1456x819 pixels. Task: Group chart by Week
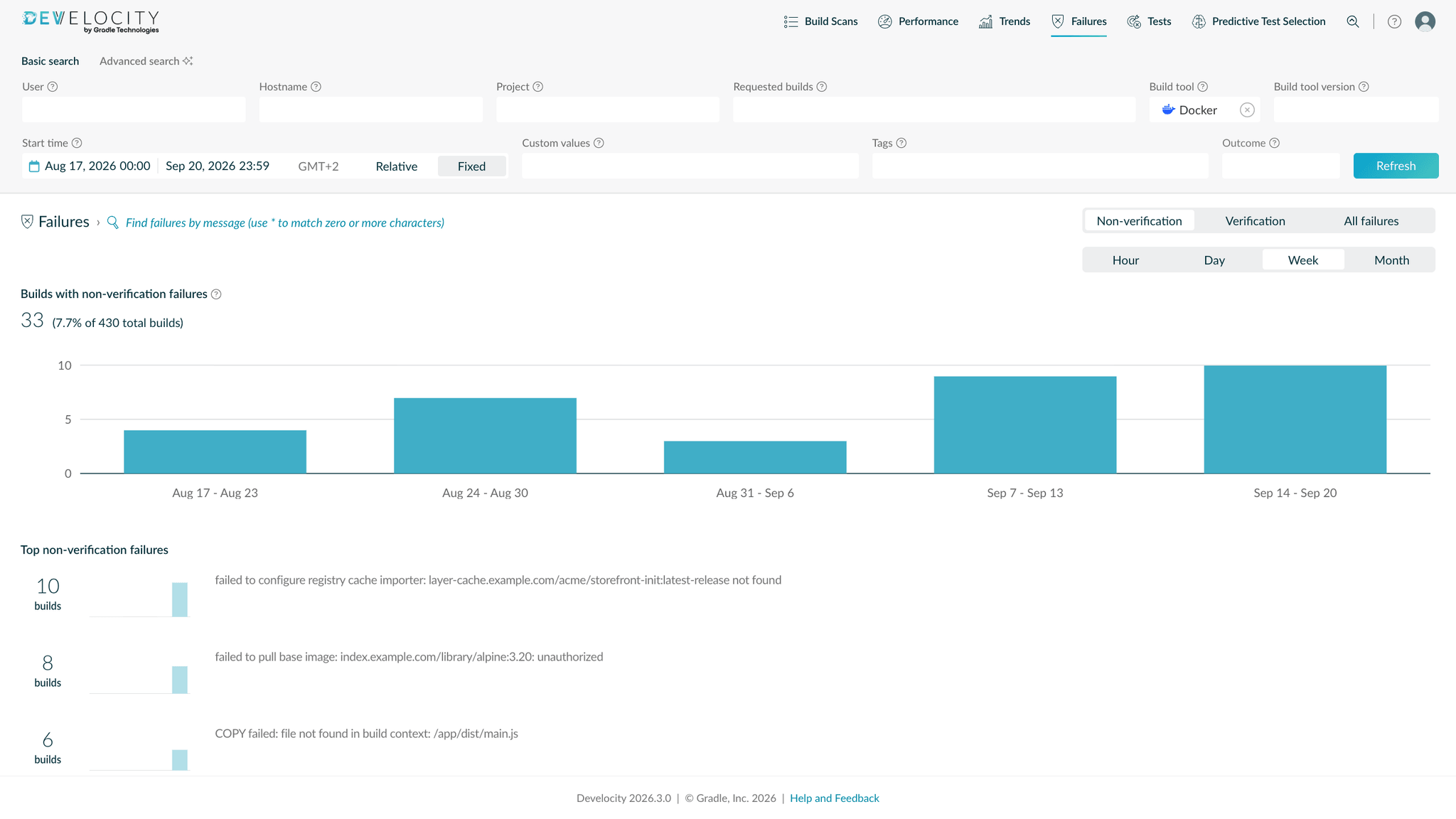(1303, 260)
